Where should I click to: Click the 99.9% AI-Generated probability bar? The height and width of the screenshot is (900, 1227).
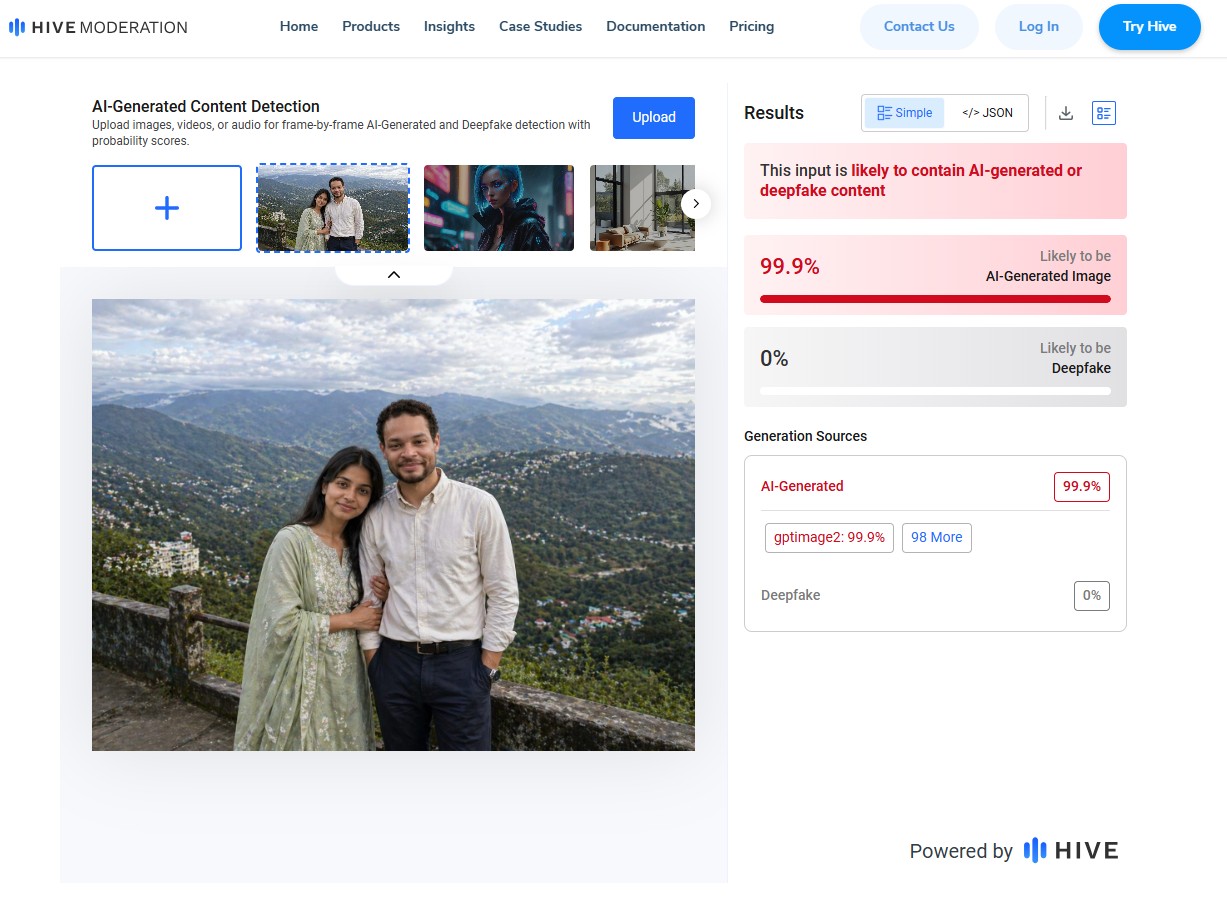pos(935,298)
